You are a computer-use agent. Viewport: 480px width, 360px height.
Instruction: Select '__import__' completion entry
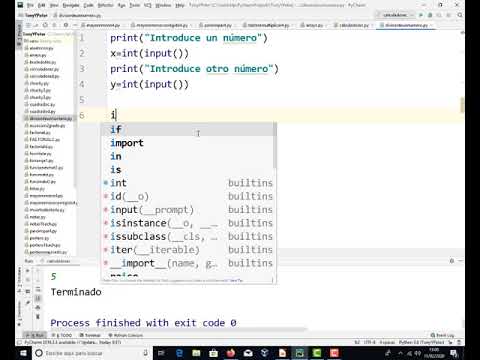point(189,263)
